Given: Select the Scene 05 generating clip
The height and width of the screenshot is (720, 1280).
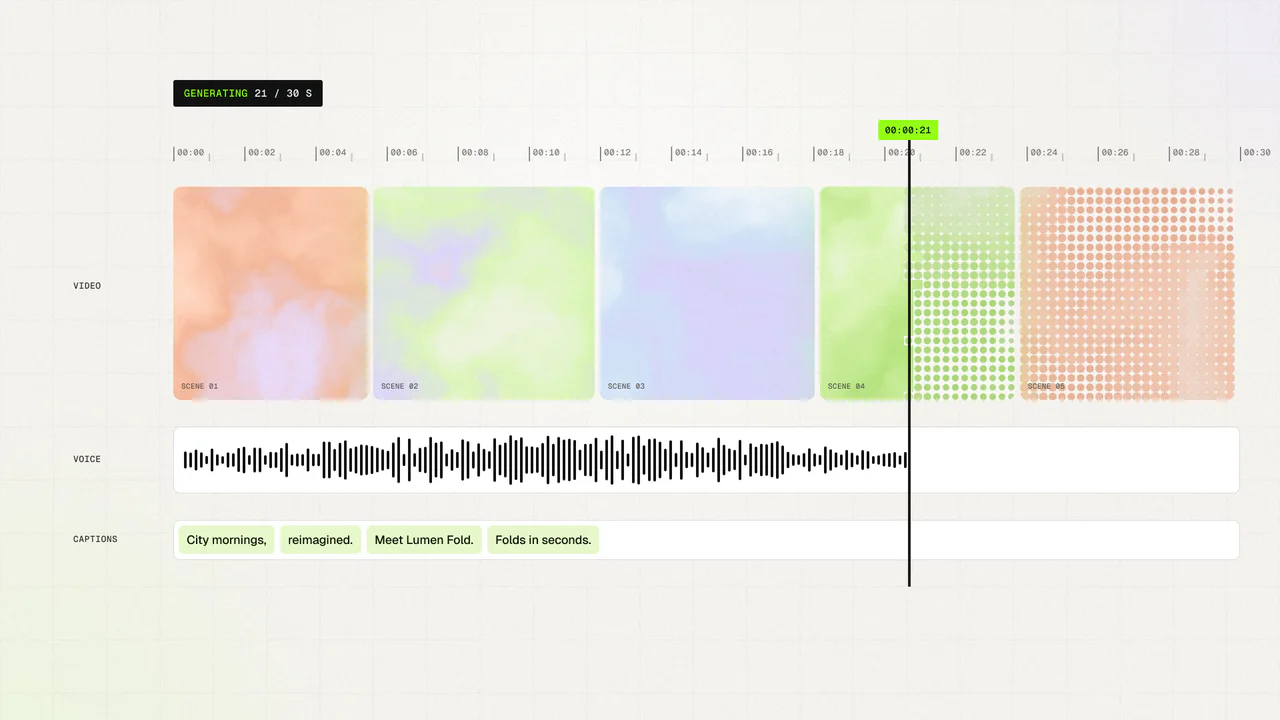Looking at the screenshot, I should tap(1127, 293).
